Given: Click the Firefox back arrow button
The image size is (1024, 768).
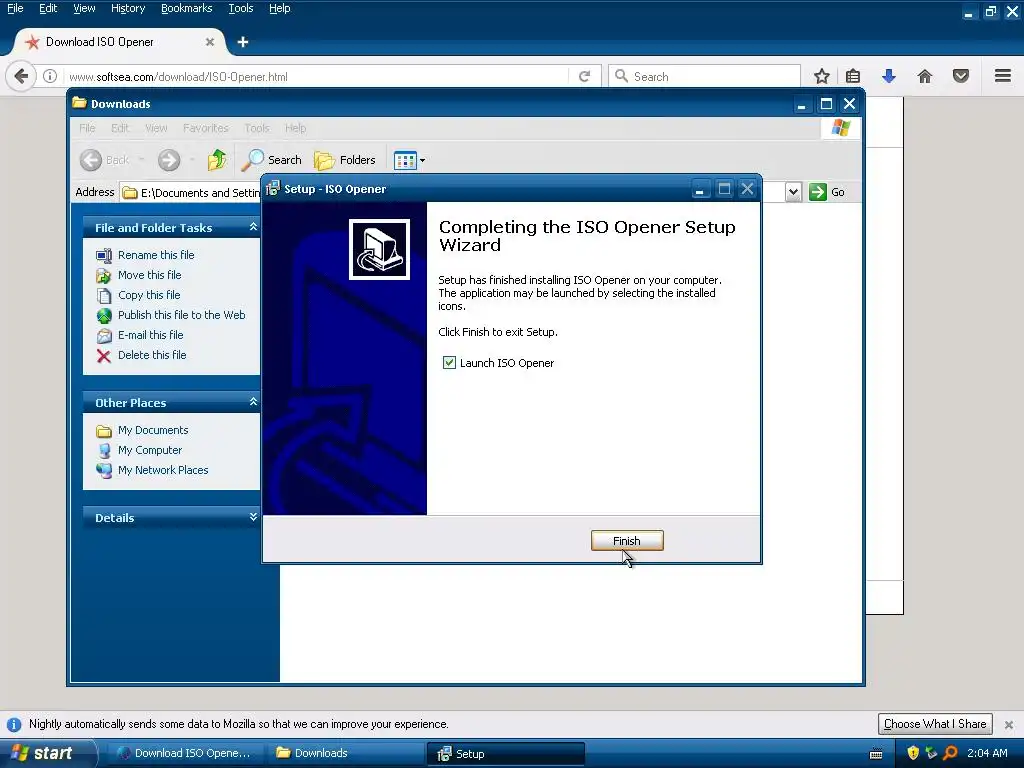Looking at the screenshot, I should pos(21,76).
